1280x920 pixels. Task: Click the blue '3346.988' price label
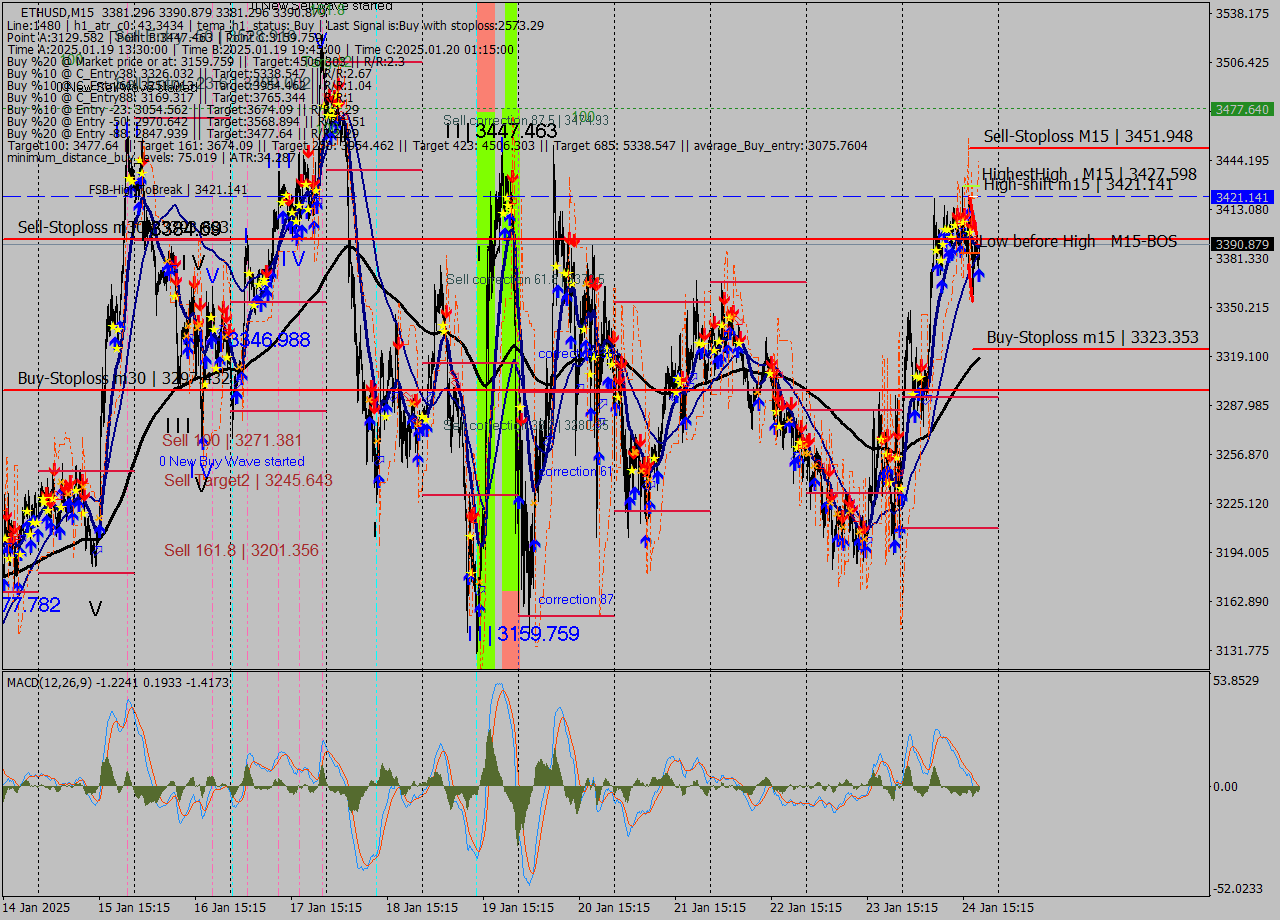[269, 341]
